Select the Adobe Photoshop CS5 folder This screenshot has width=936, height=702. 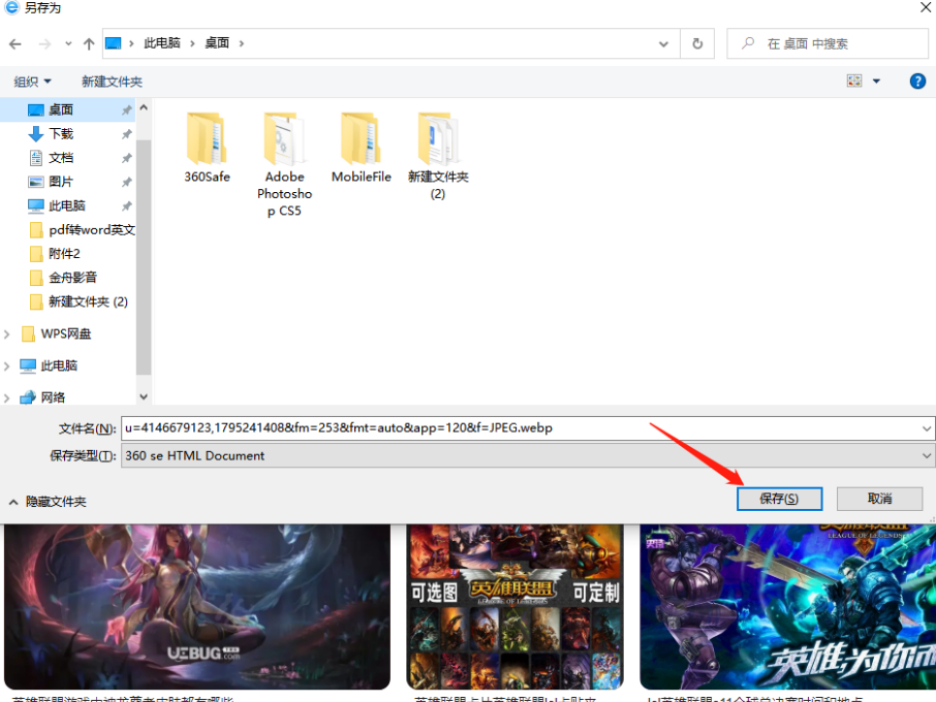point(284,164)
